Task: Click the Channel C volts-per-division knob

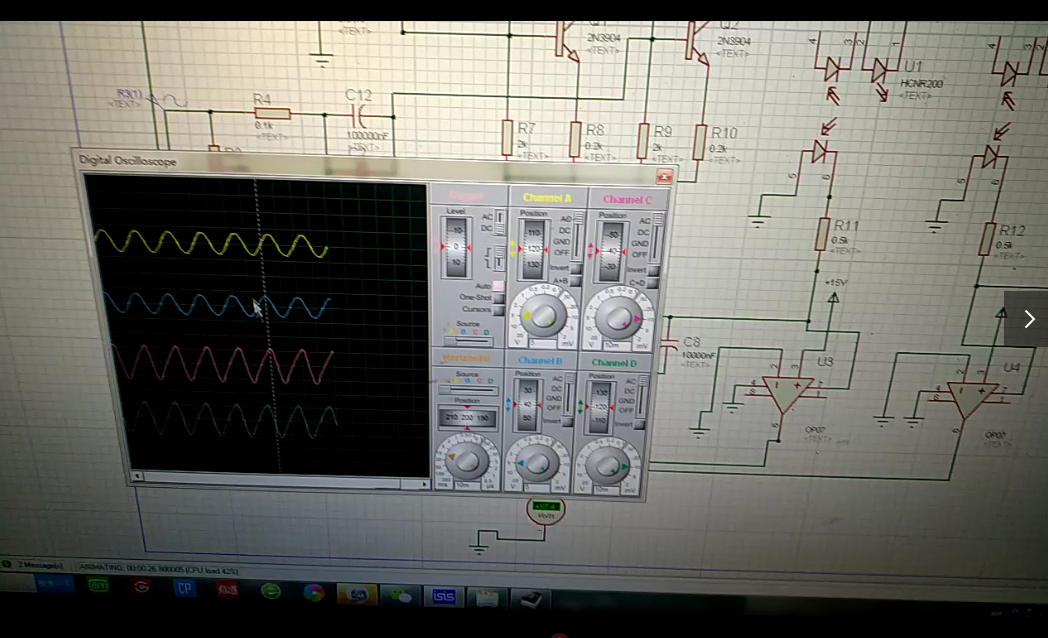Action: click(x=619, y=317)
